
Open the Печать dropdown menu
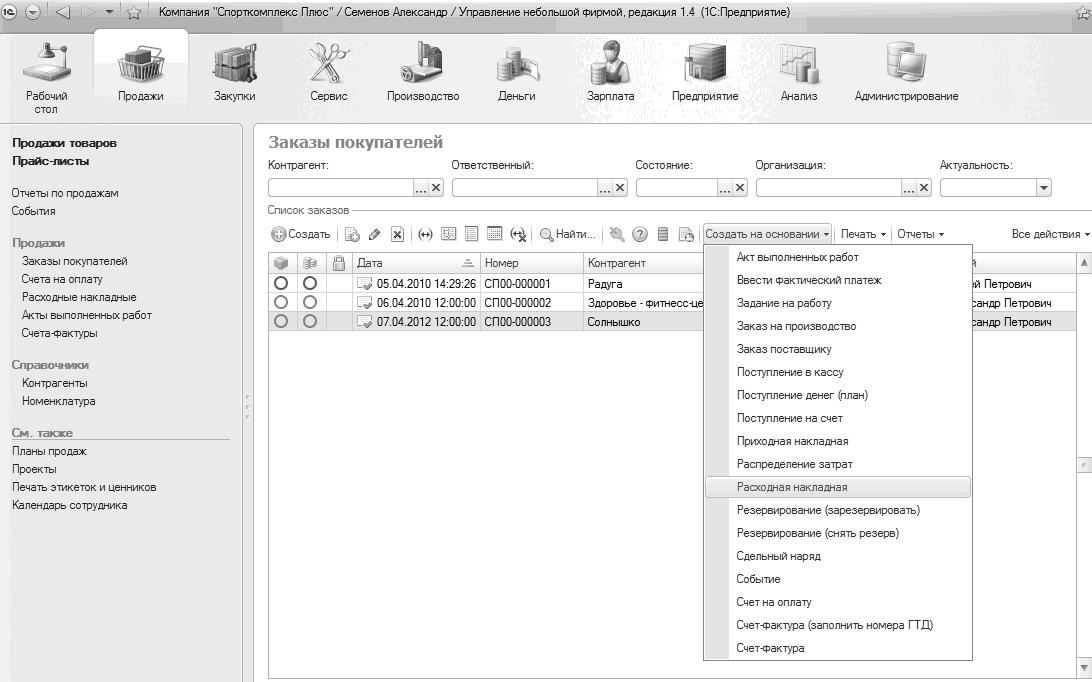pos(863,234)
